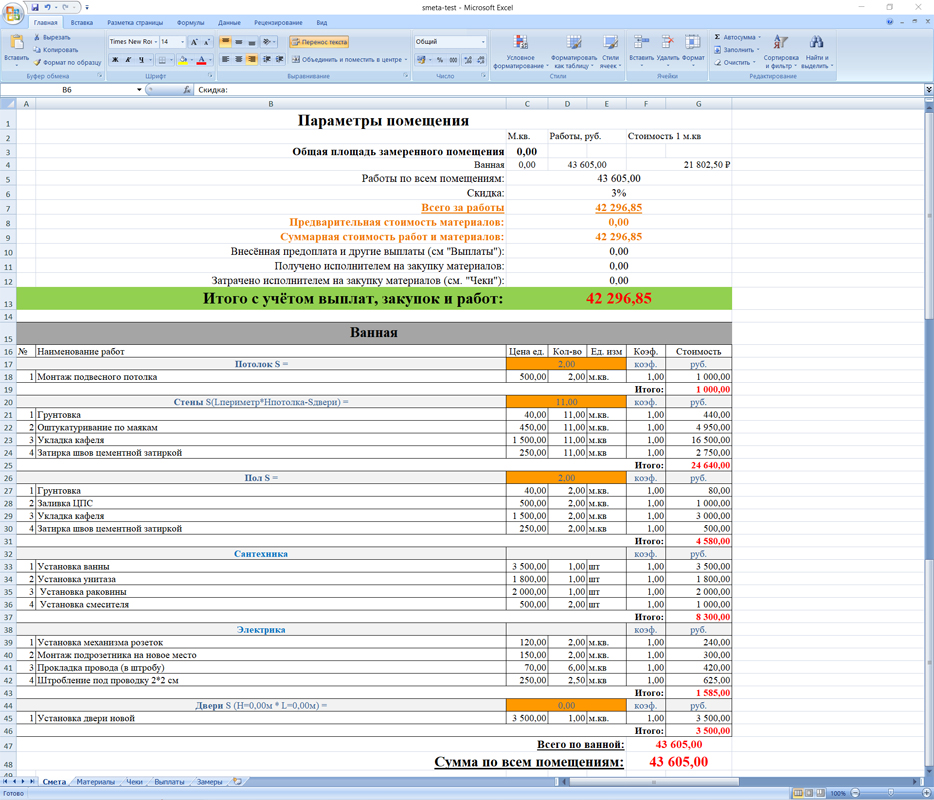This screenshot has height=800, width=934.
Task: Click the zoom slider handle
Action: coord(890,793)
